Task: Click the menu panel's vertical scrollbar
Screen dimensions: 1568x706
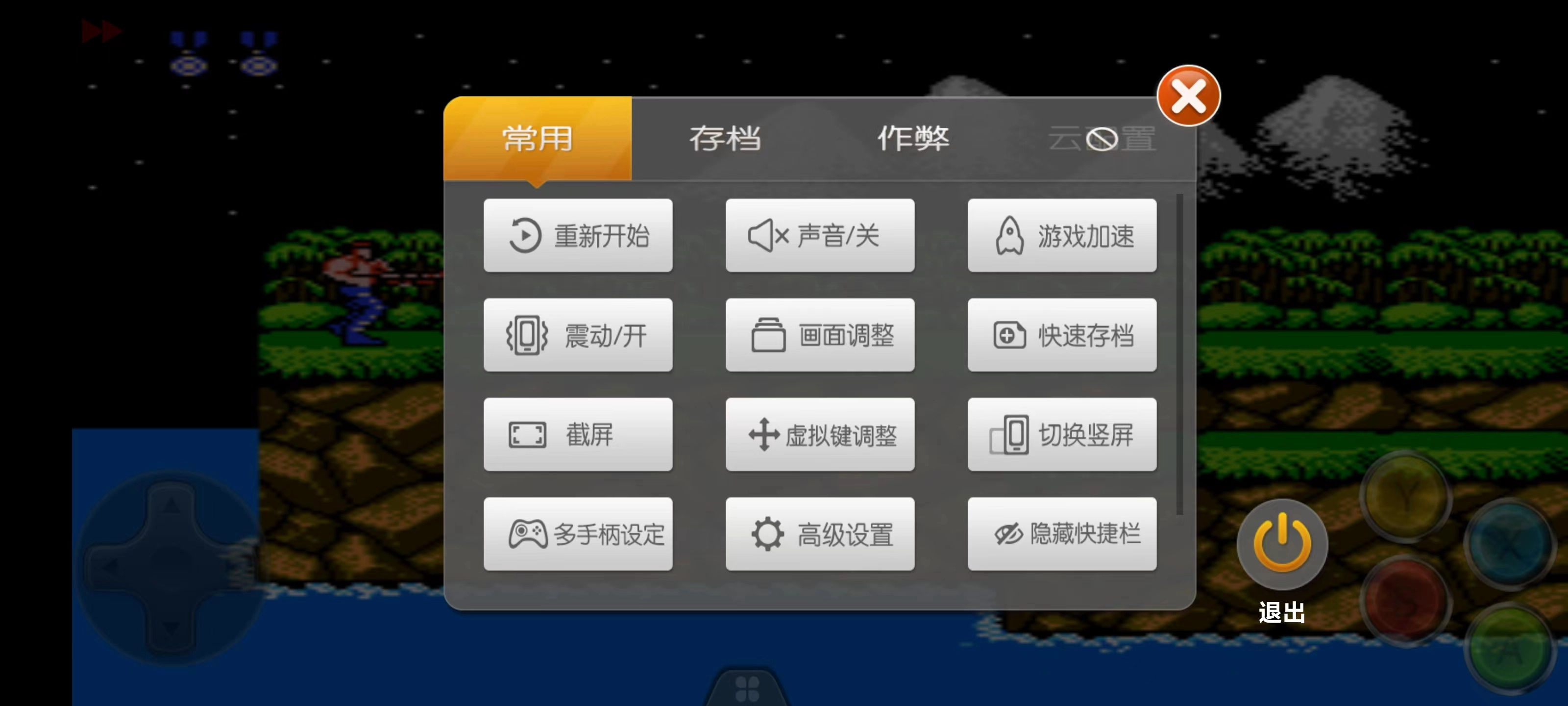Action: [x=1179, y=354]
